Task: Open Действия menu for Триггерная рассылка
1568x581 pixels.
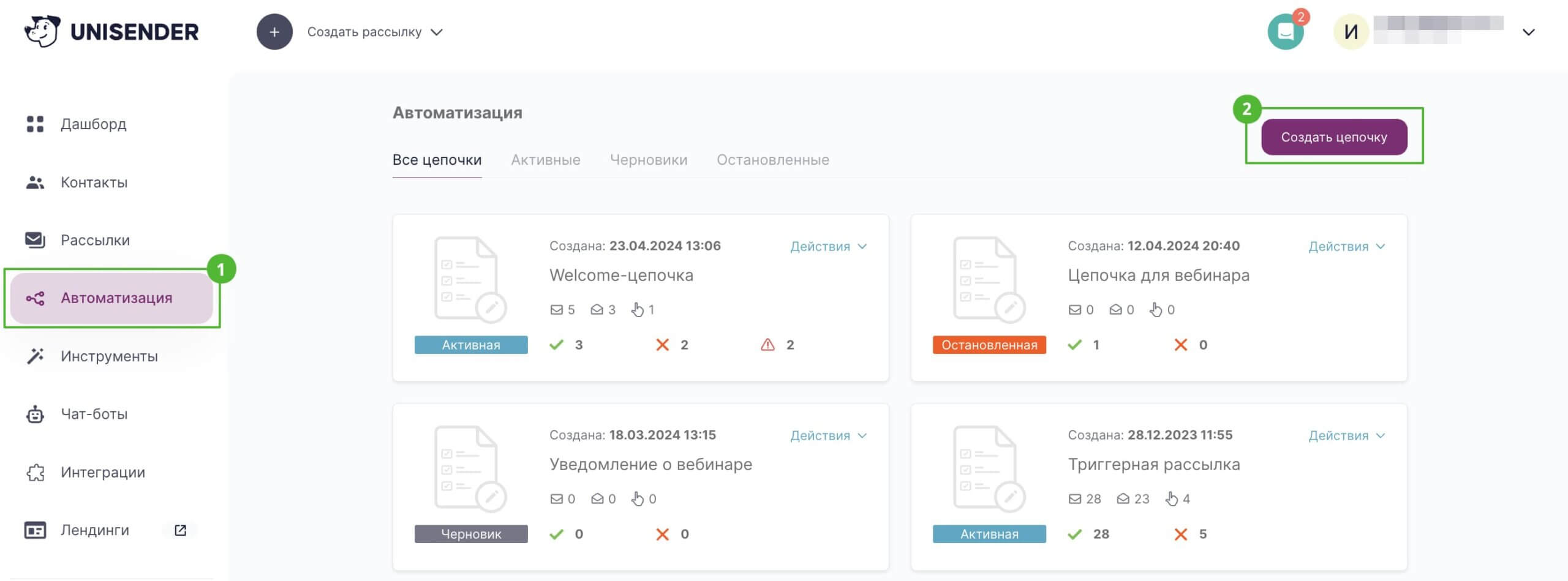Action: 1346,436
